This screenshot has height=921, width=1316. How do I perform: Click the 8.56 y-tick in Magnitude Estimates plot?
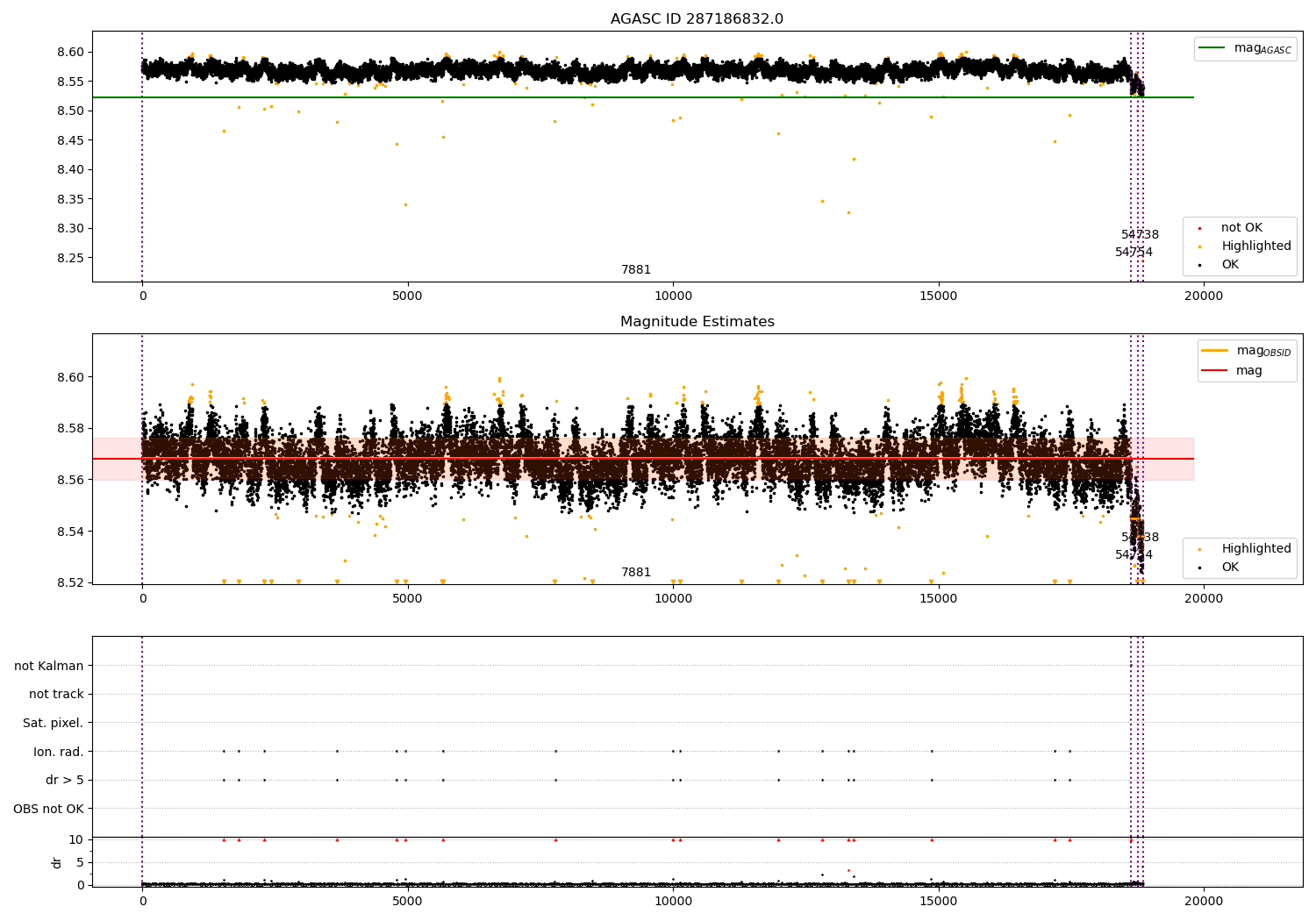point(69,480)
